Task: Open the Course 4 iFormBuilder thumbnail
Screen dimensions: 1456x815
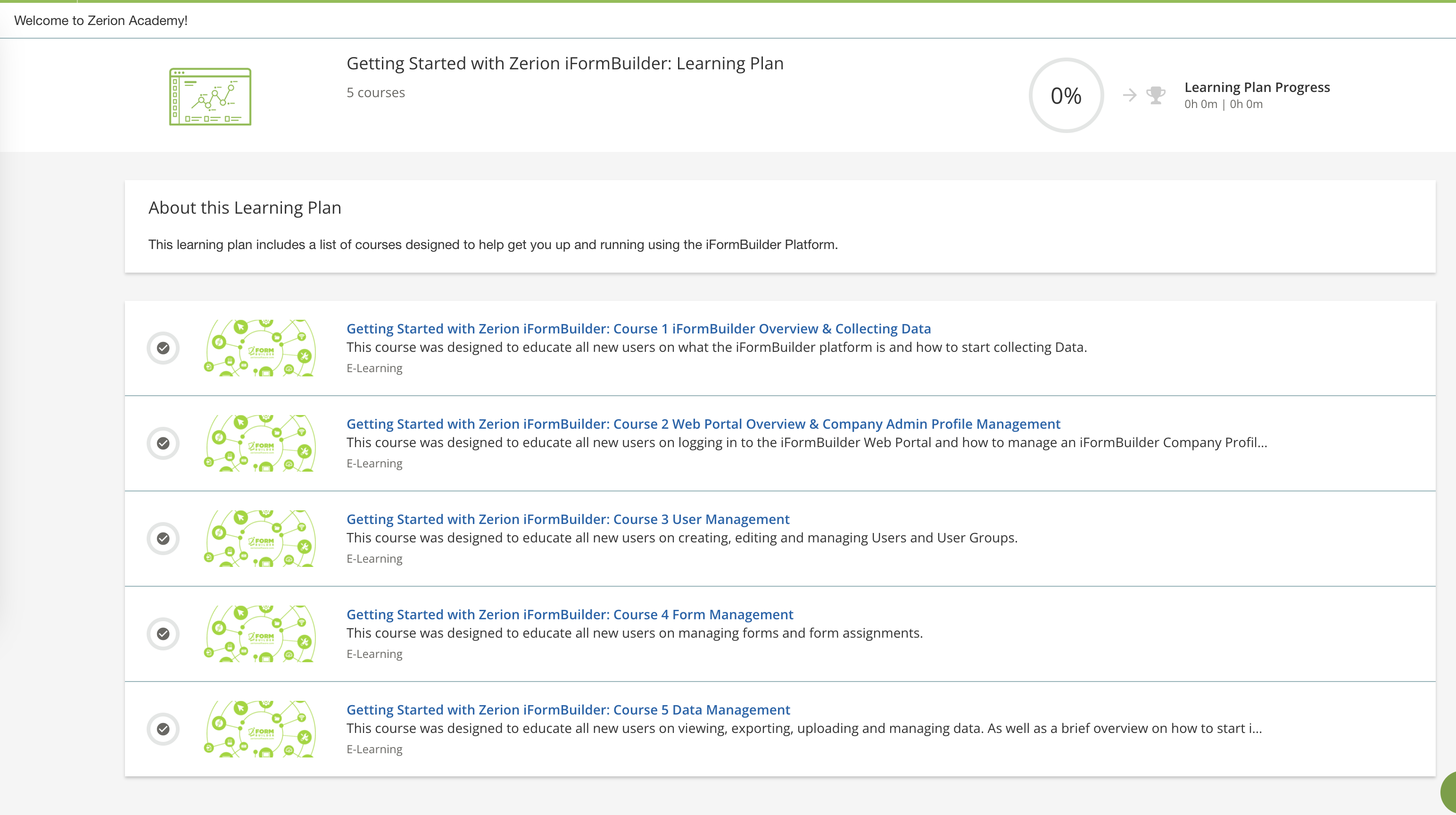Action: (x=260, y=633)
